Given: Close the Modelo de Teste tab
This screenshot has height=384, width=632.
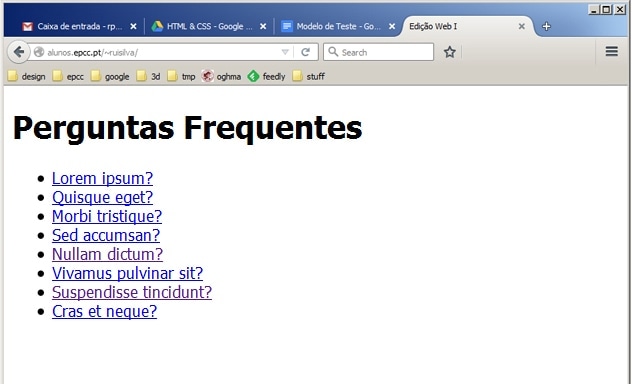Looking at the screenshot, I should pos(392,27).
